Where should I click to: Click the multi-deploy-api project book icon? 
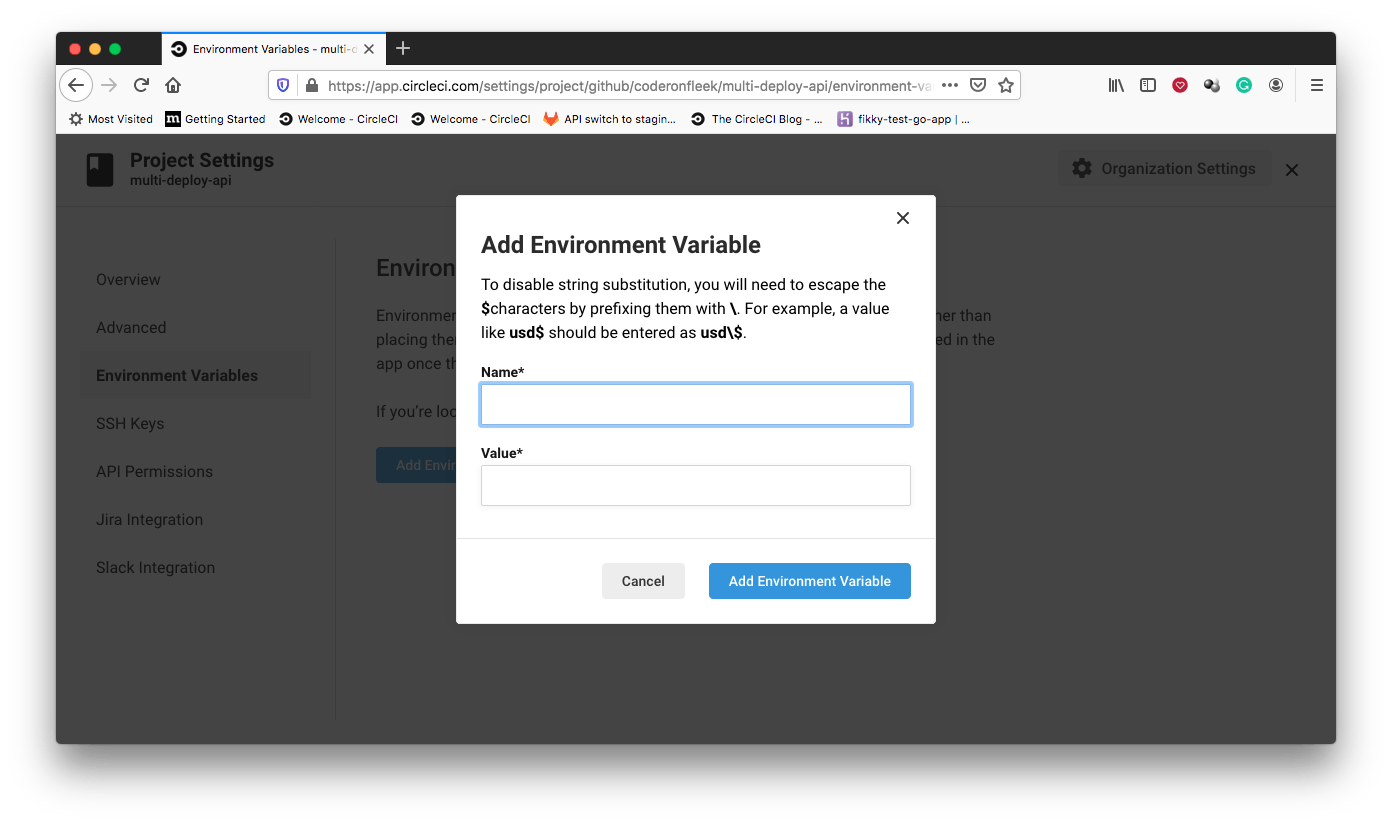point(100,169)
